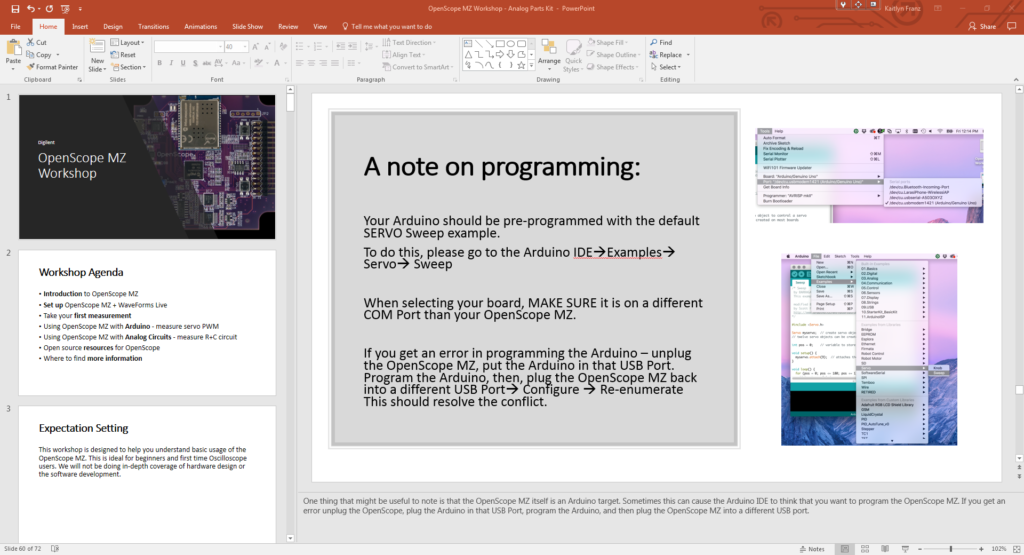Click the Redo icon in title bar
This screenshot has height=555, width=1024.
49,8
